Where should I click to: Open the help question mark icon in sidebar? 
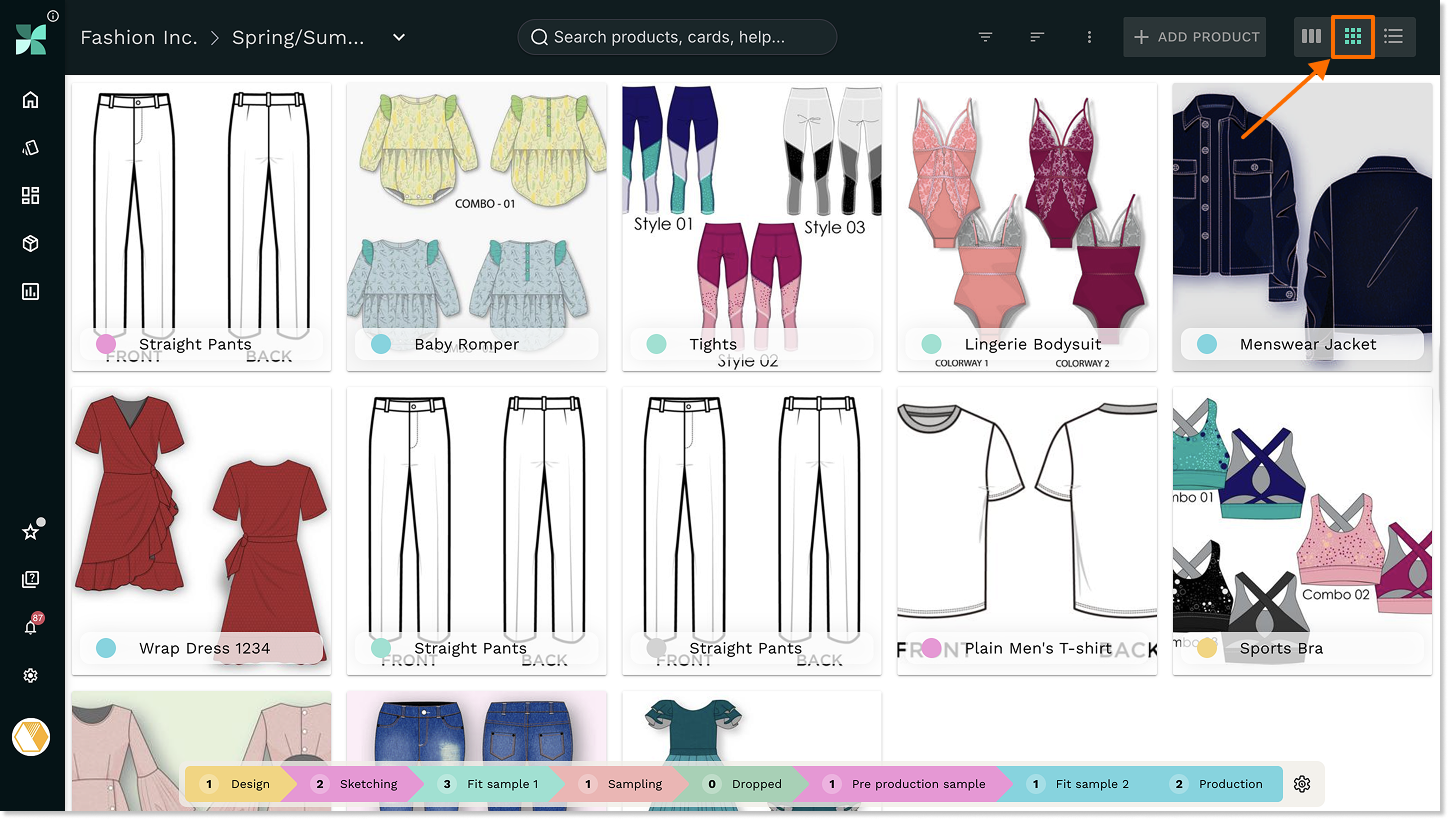pos(30,580)
